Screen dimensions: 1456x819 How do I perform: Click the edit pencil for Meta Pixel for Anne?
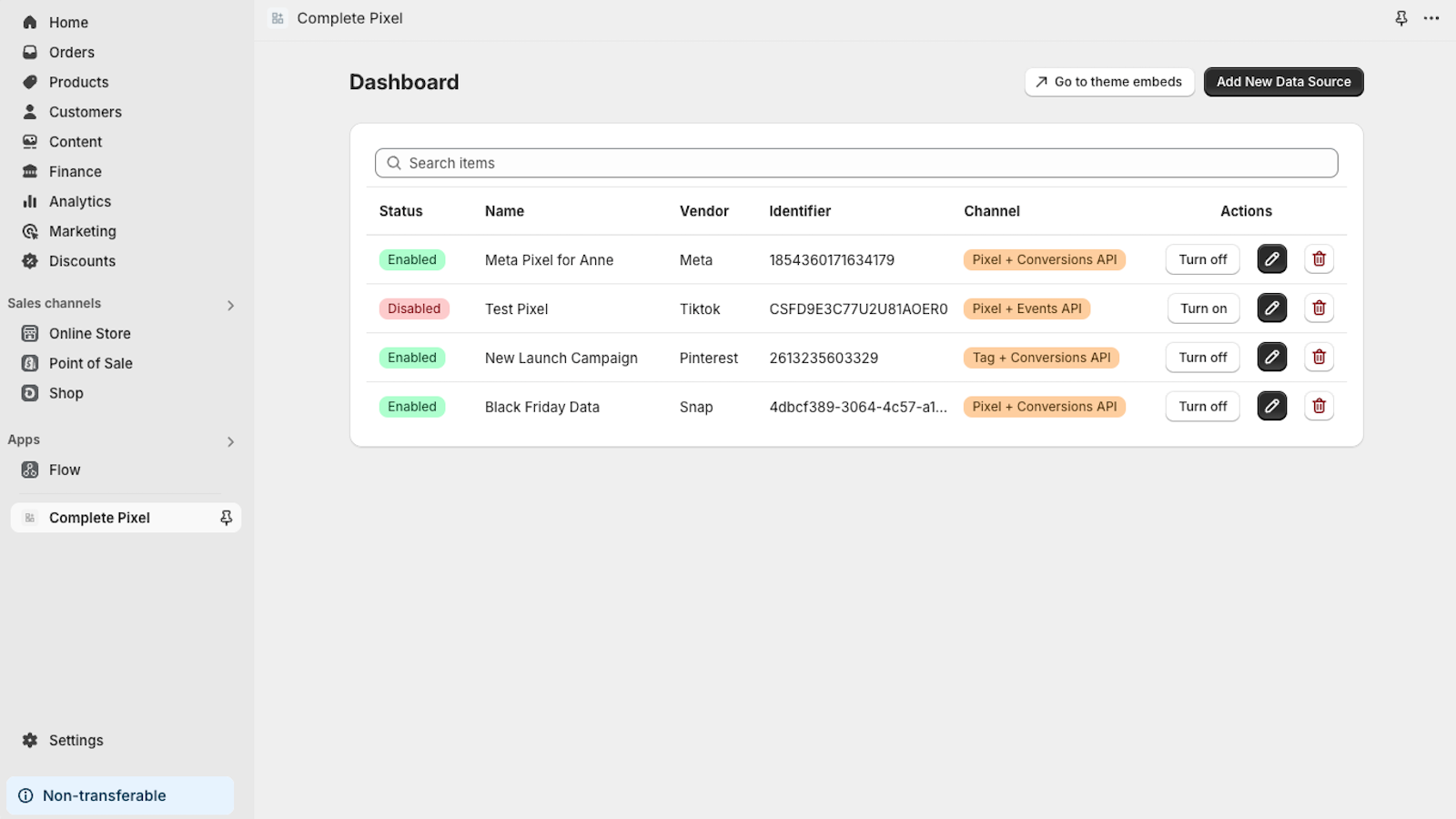(x=1271, y=258)
